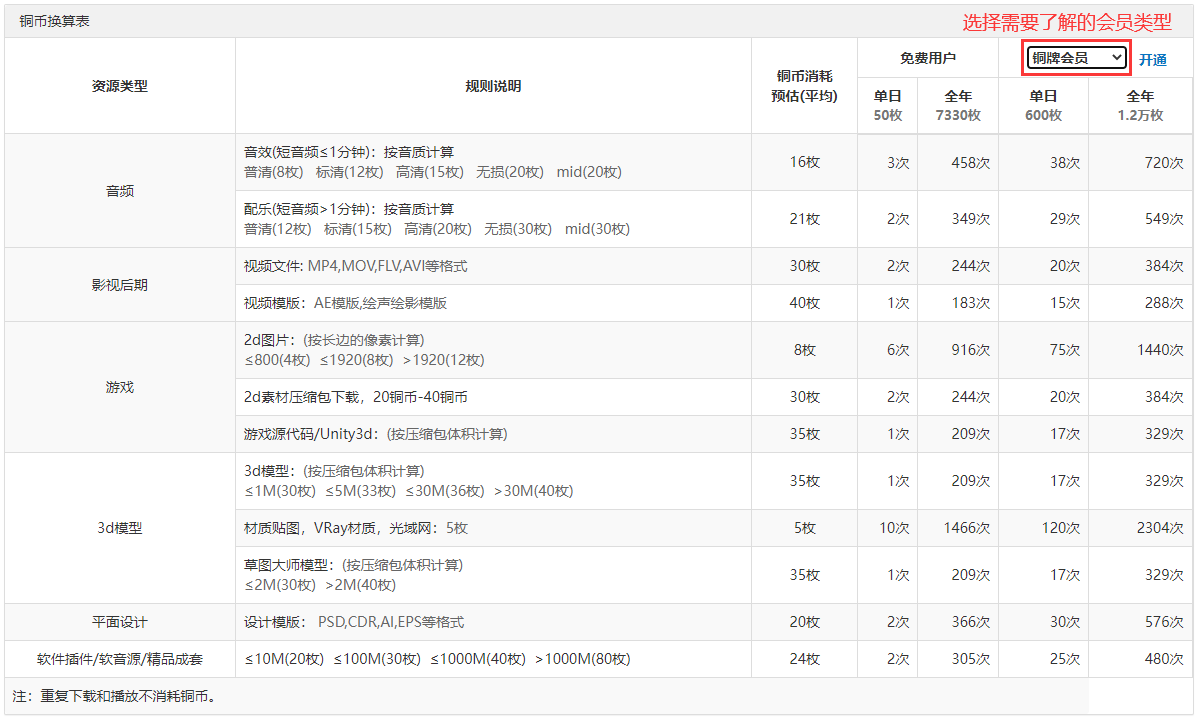Image resolution: width=1201 pixels, height=723 pixels.
Task: Click the 规则说明 column header
Action: coord(493,86)
